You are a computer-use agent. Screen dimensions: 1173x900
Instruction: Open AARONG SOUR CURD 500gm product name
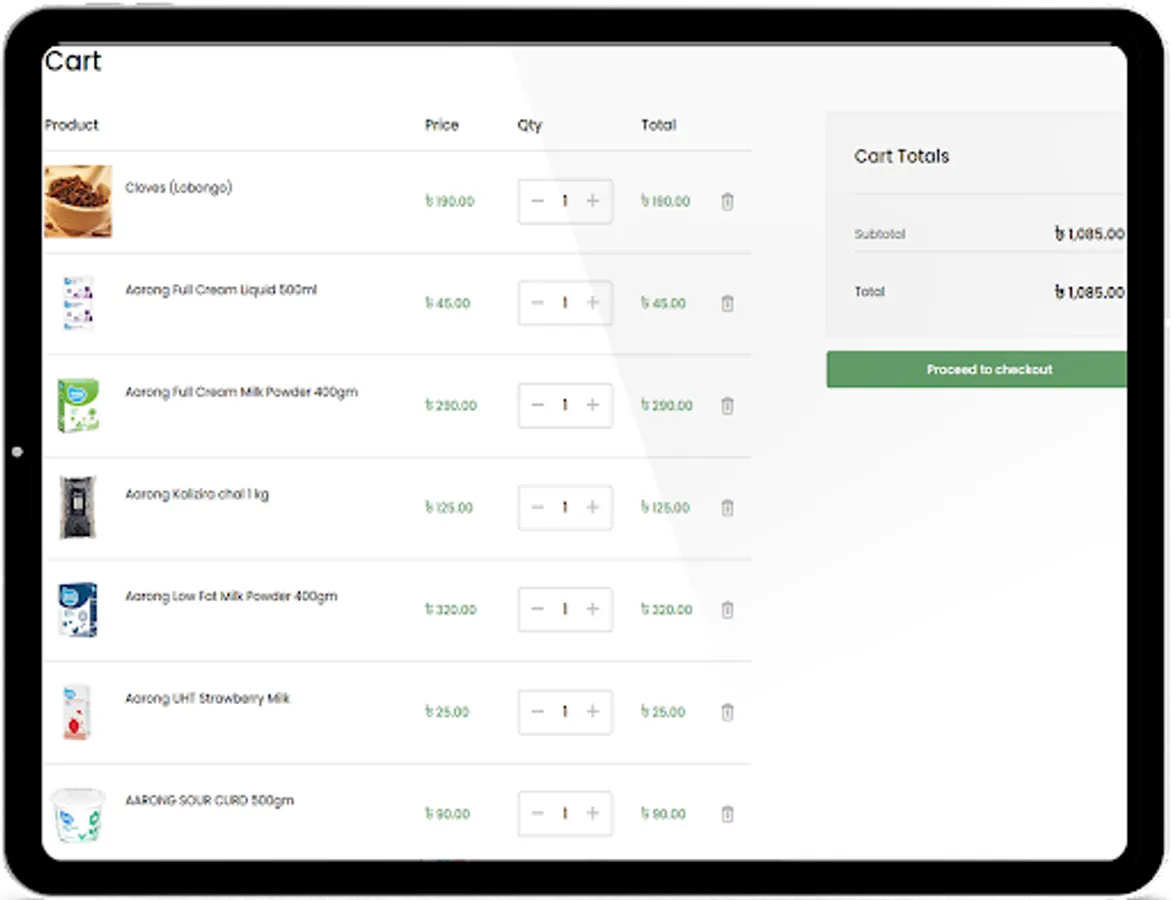[209, 800]
